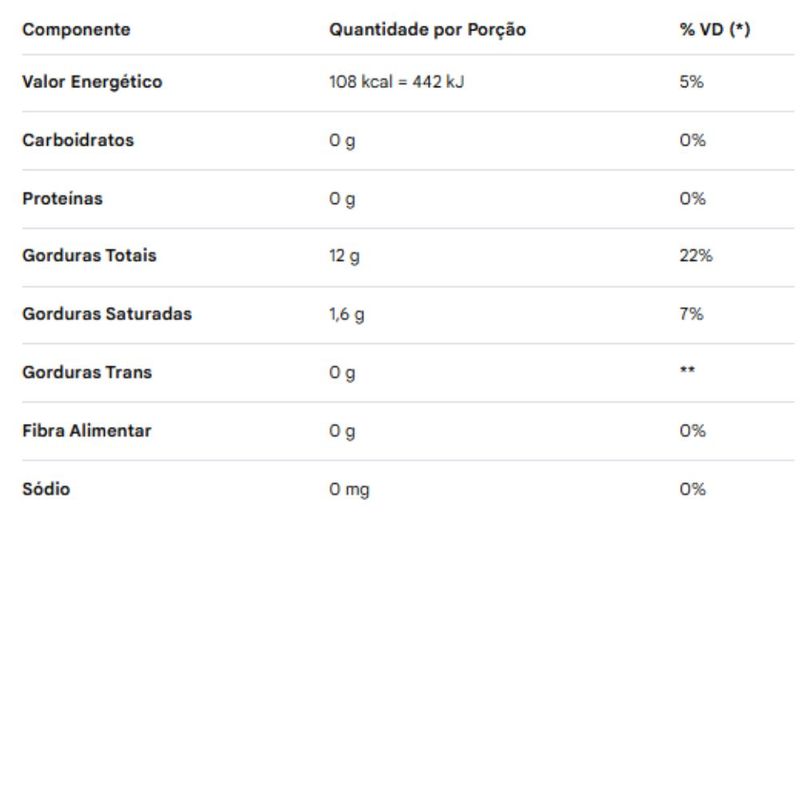Select the Fibra Alimentar label
Viewport: 800px width, 800px height.
coord(87,431)
